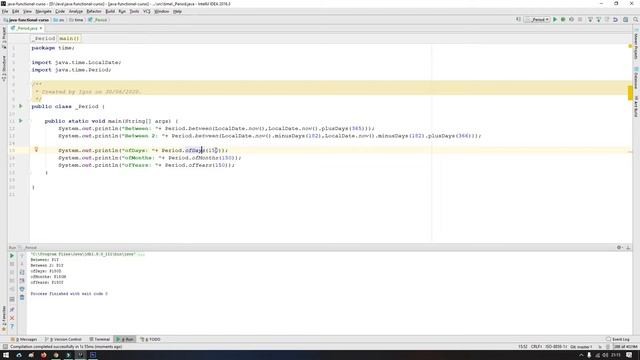Click the yellow warning stripe on editor scrollbar

pyautogui.click(x=630, y=93)
